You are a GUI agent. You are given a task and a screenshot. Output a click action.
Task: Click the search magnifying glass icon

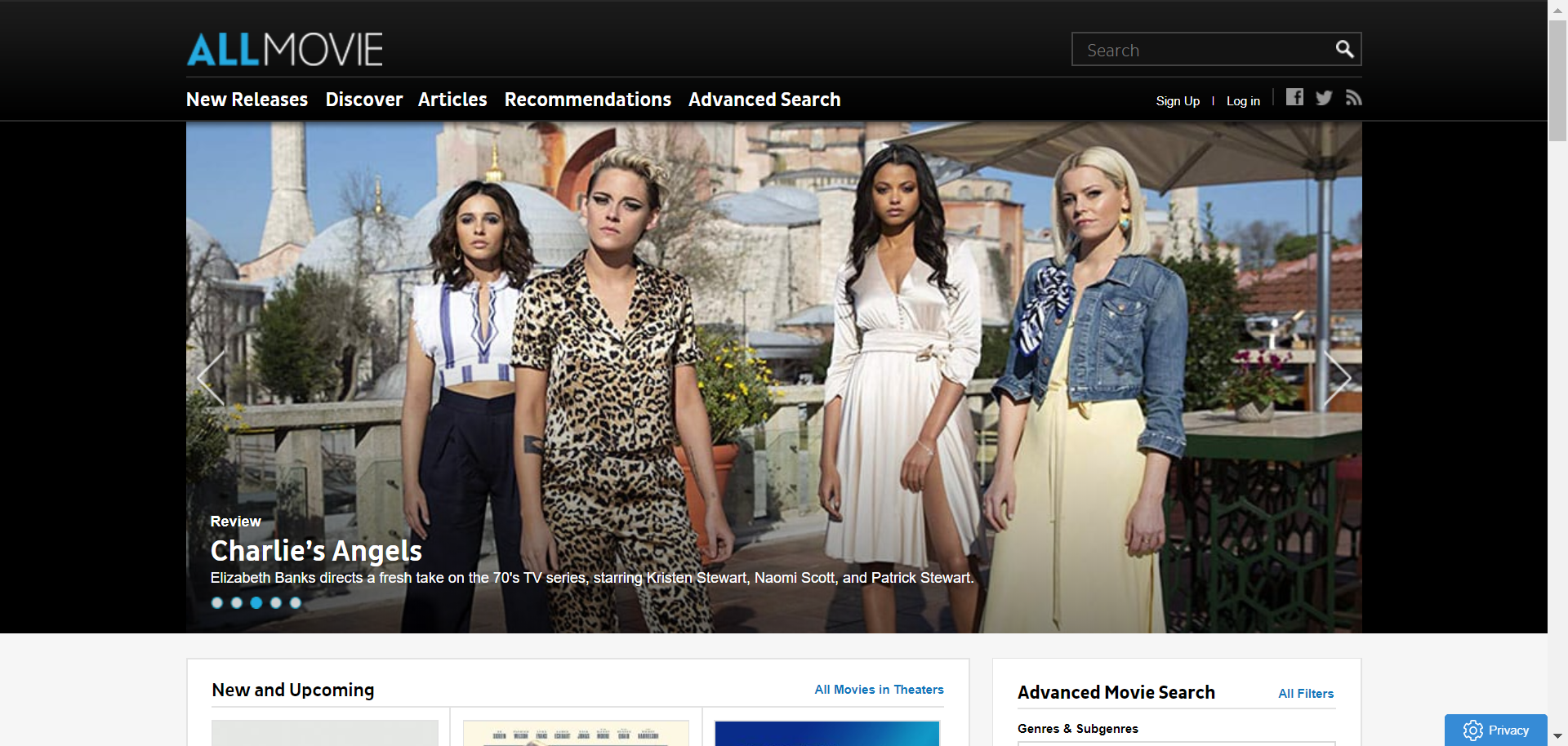point(1343,50)
